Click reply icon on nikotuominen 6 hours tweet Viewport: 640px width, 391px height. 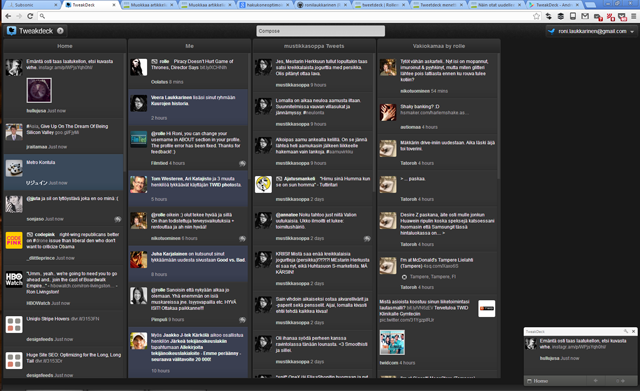point(242,238)
